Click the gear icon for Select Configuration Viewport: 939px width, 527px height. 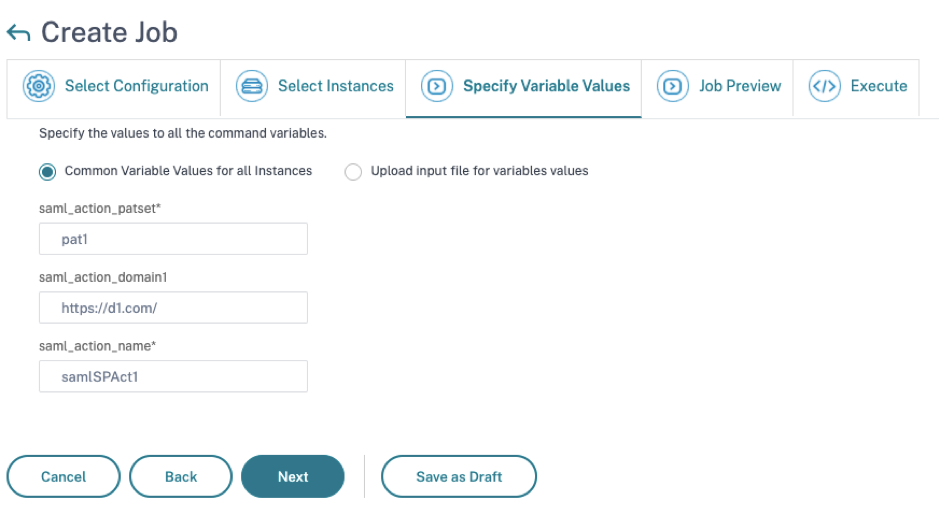coord(39,86)
